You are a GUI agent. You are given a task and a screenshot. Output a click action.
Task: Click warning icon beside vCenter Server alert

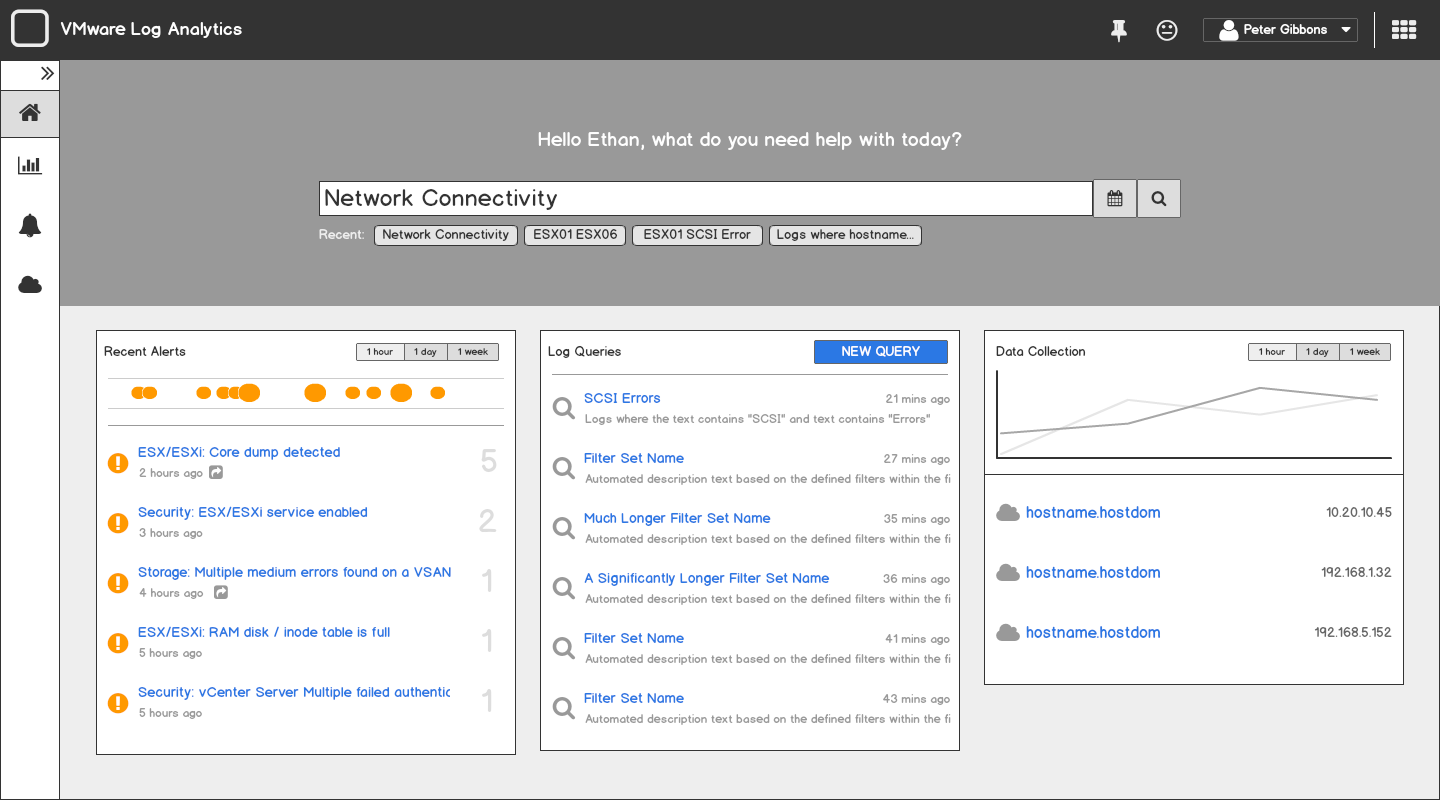(x=118, y=703)
